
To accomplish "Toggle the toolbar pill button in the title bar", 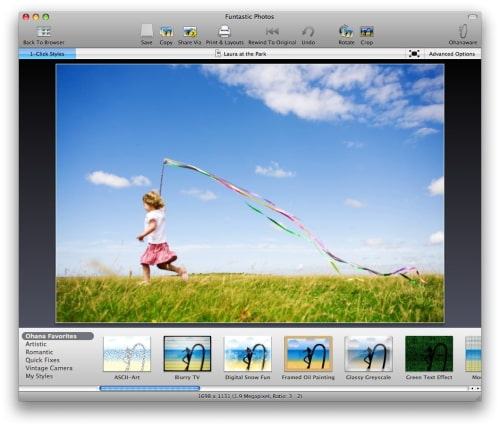I will coord(472,16).
